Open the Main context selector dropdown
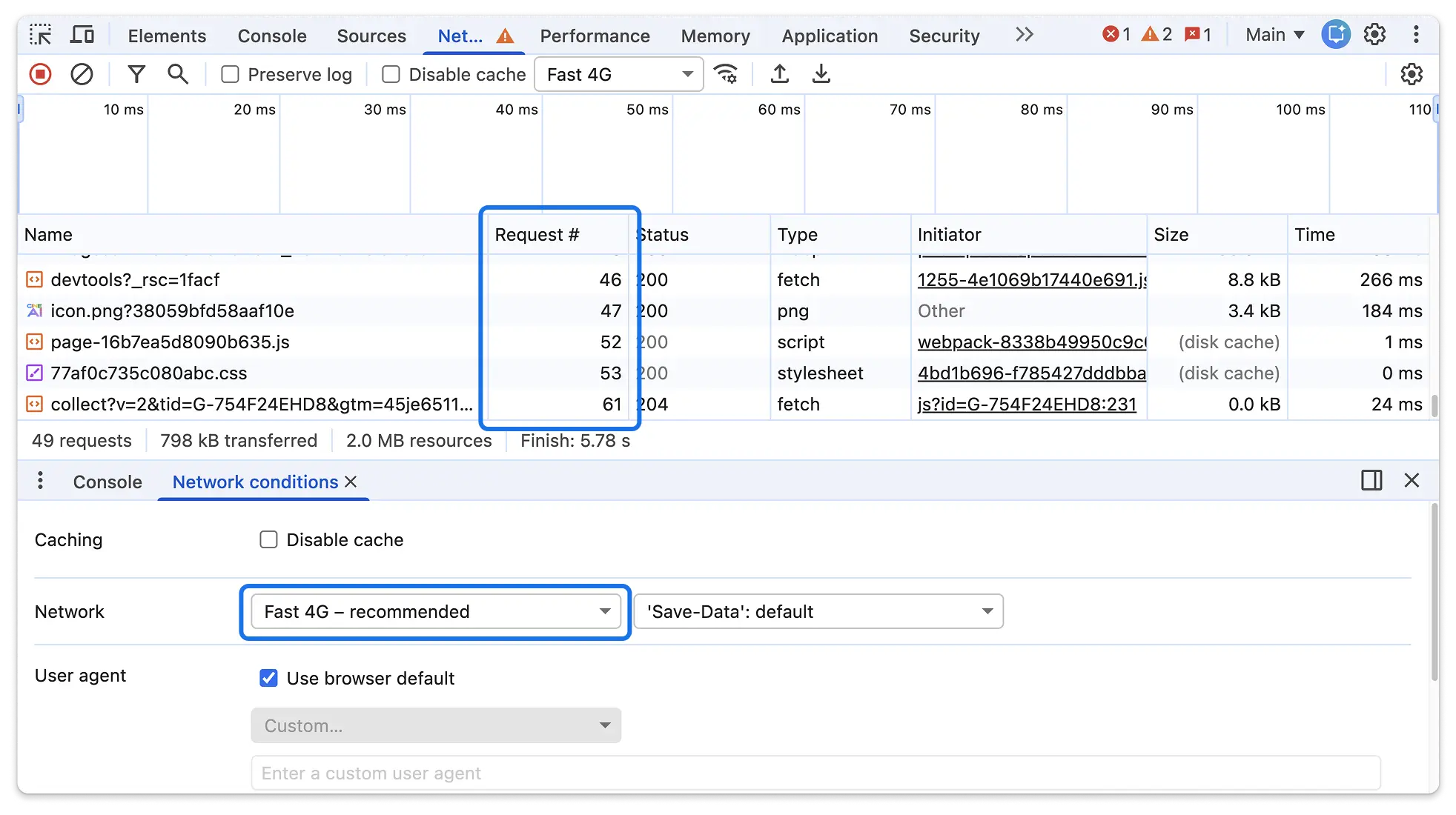The image size is (1456, 815). [1275, 35]
